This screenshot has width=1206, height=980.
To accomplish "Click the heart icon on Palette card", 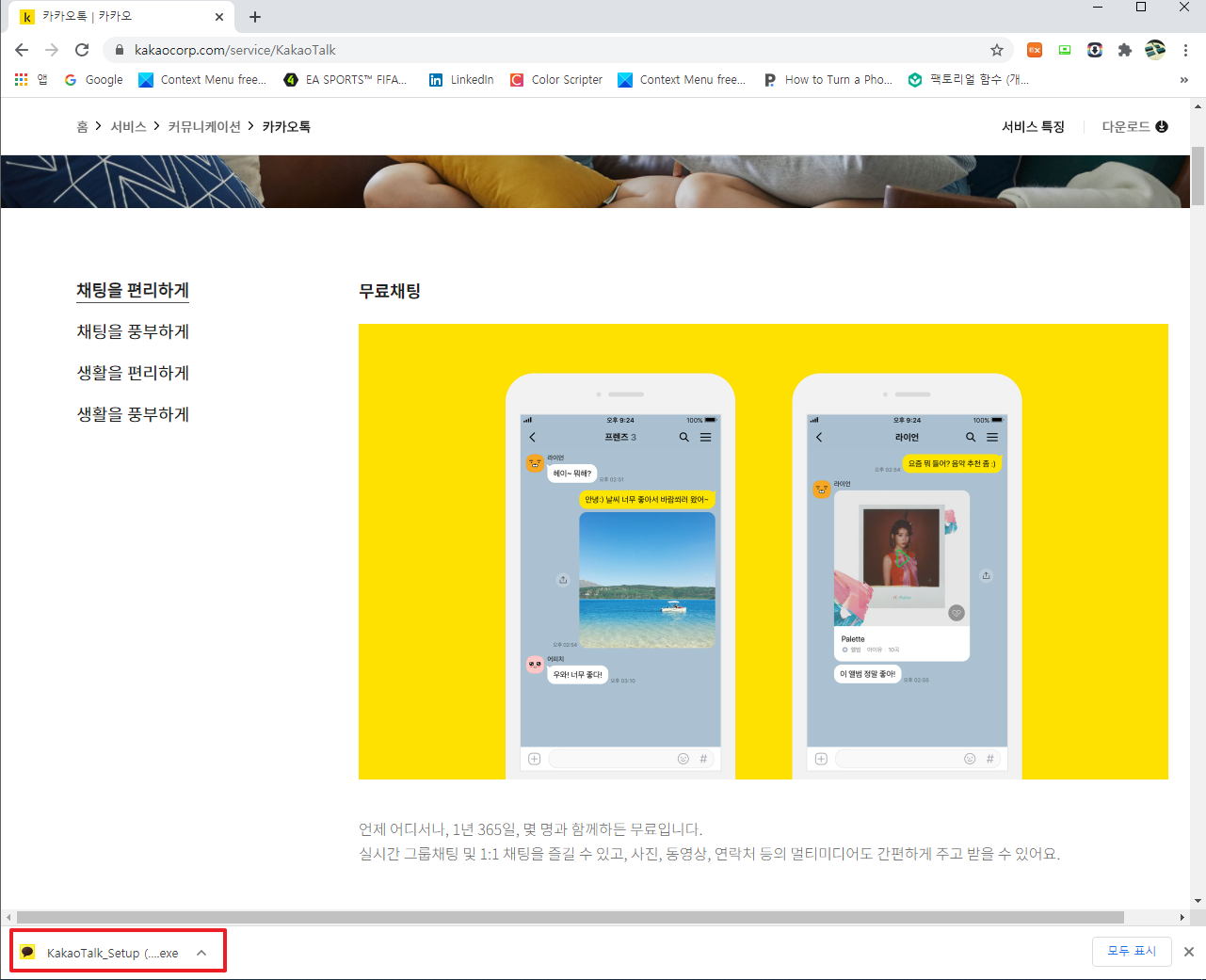I will click(957, 613).
